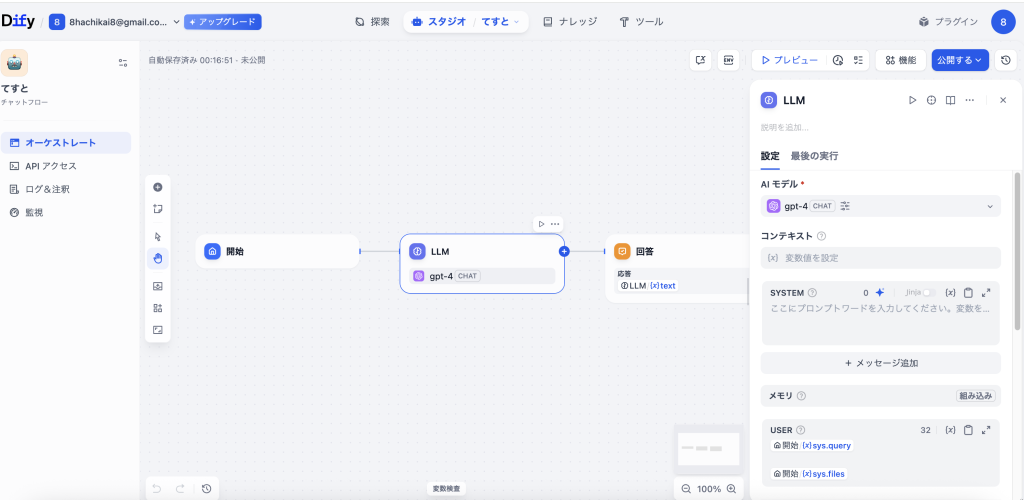Click the プレビュー preview button

click(x=789, y=60)
